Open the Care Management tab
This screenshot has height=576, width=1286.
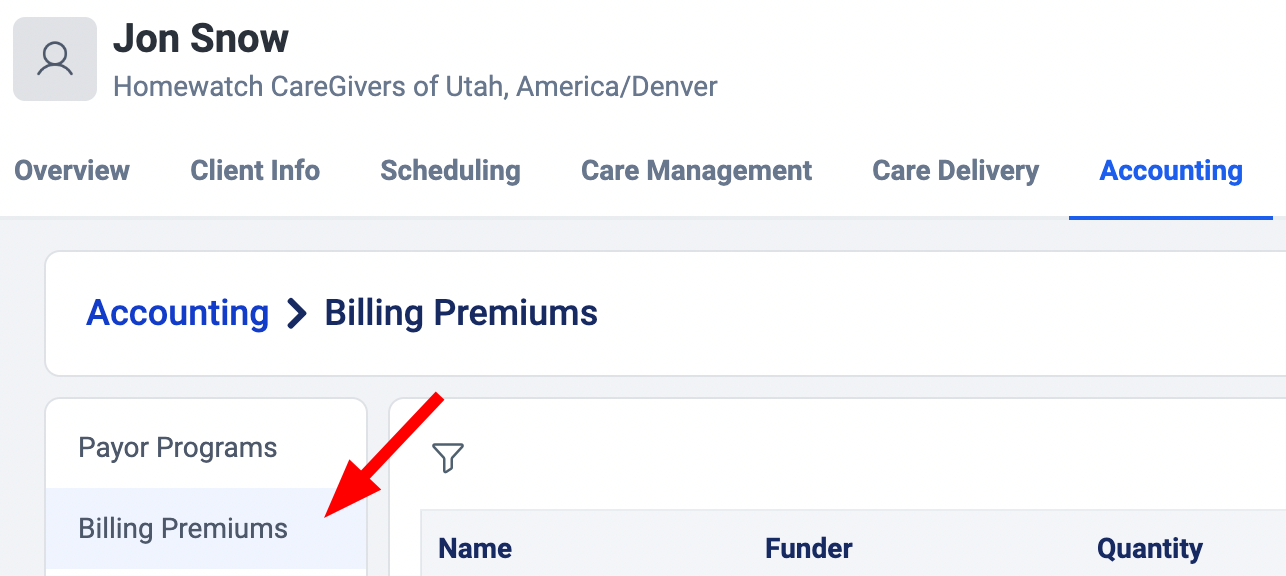click(696, 171)
